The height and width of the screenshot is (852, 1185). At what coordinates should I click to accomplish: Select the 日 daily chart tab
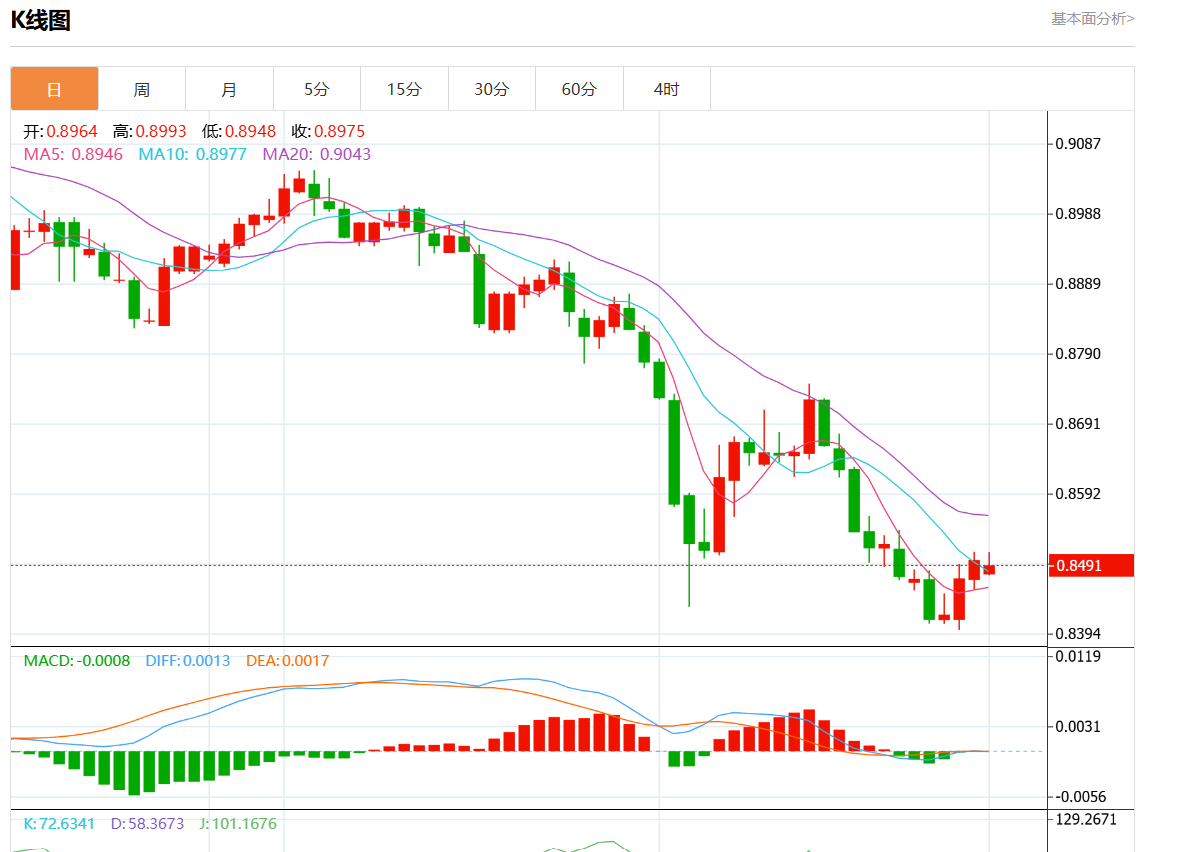[x=54, y=89]
